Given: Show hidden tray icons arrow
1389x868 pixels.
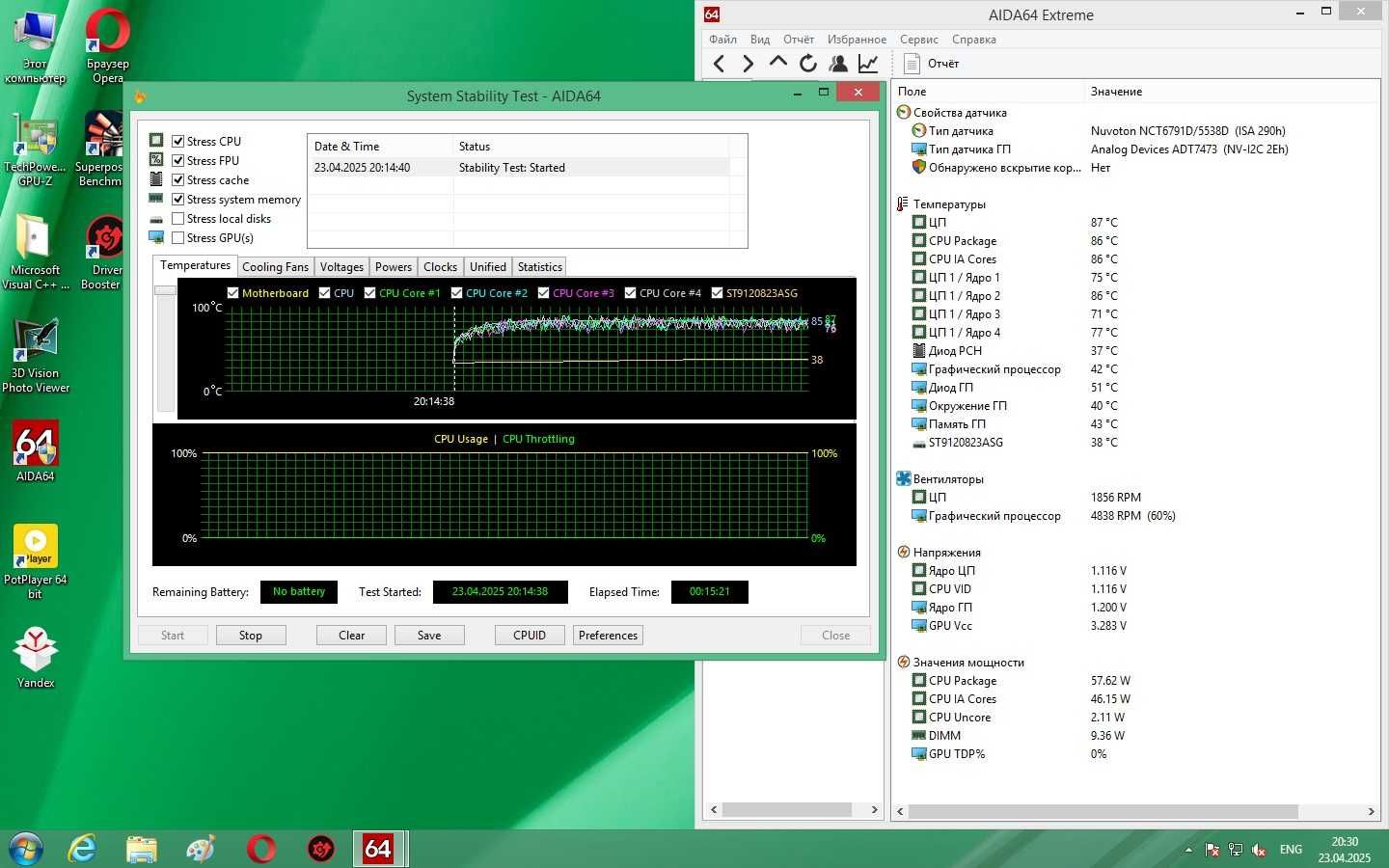Looking at the screenshot, I should (x=1188, y=850).
